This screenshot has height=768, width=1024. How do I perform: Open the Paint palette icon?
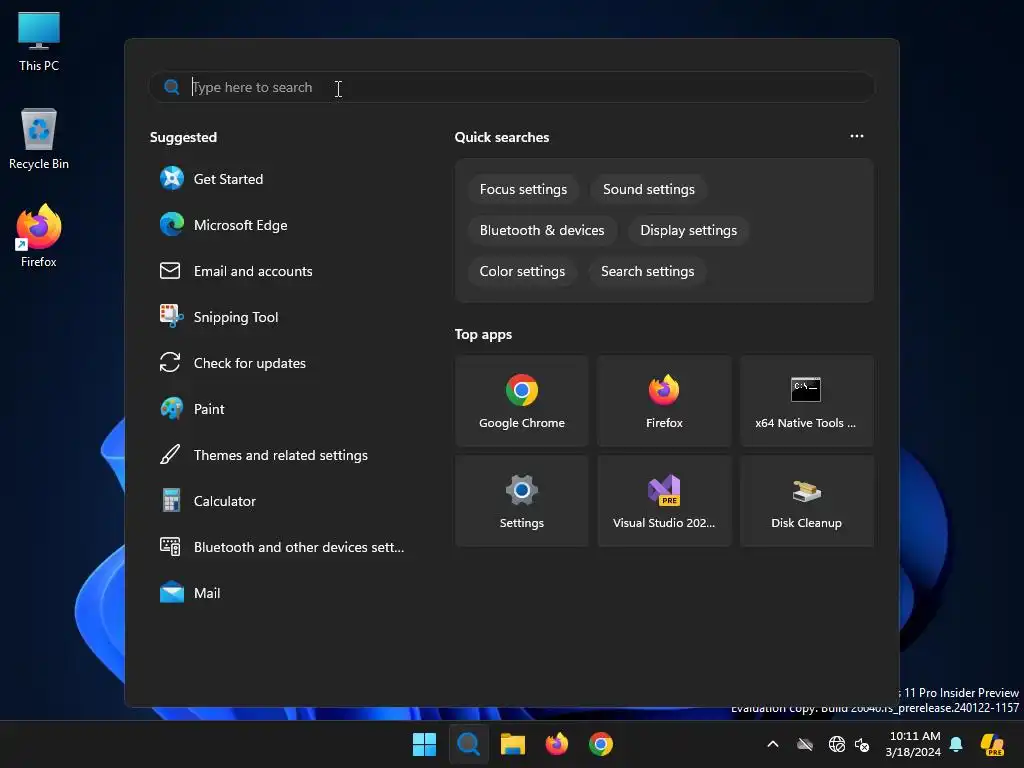[x=172, y=409]
